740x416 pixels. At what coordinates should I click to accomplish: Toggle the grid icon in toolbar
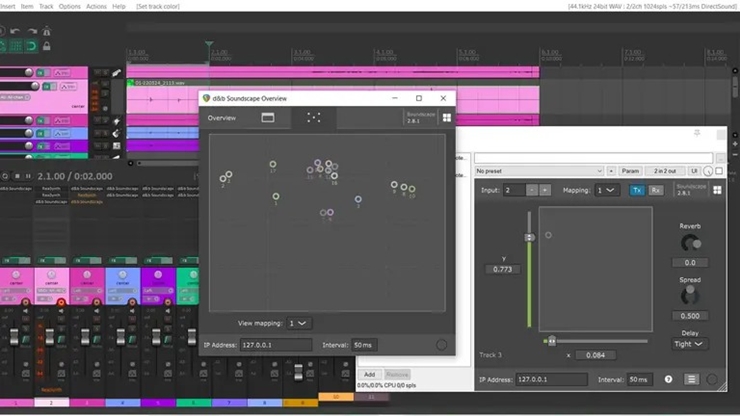coord(16,46)
